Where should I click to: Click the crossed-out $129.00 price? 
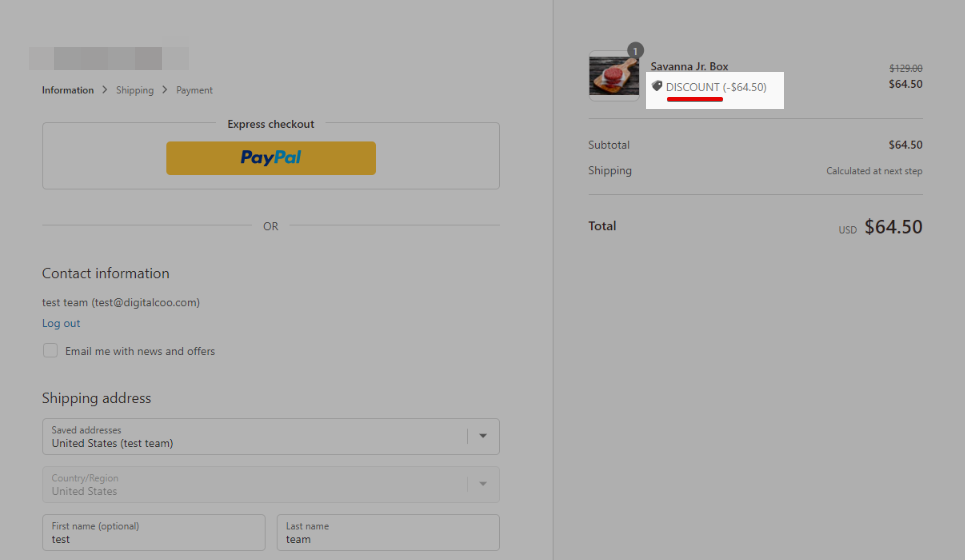(x=906, y=68)
